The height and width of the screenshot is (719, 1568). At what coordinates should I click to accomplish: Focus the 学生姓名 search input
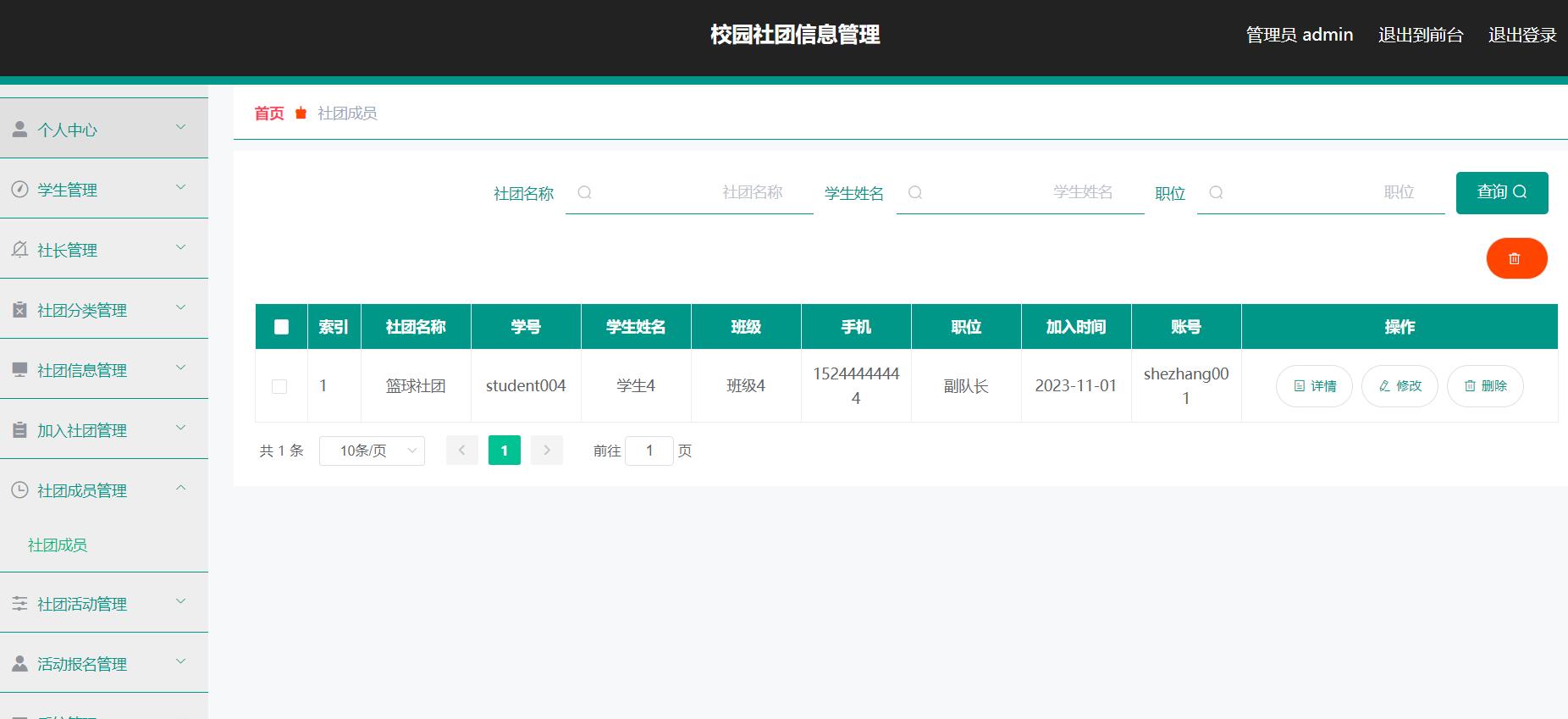[x=1020, y=192]
